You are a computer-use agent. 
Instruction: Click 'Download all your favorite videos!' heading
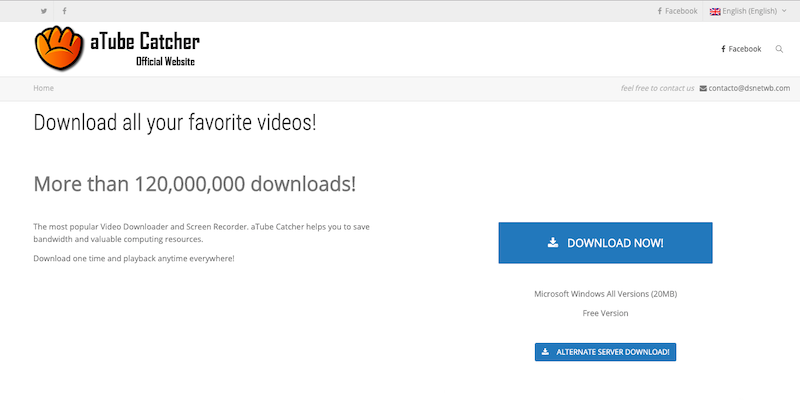(174, 122)
